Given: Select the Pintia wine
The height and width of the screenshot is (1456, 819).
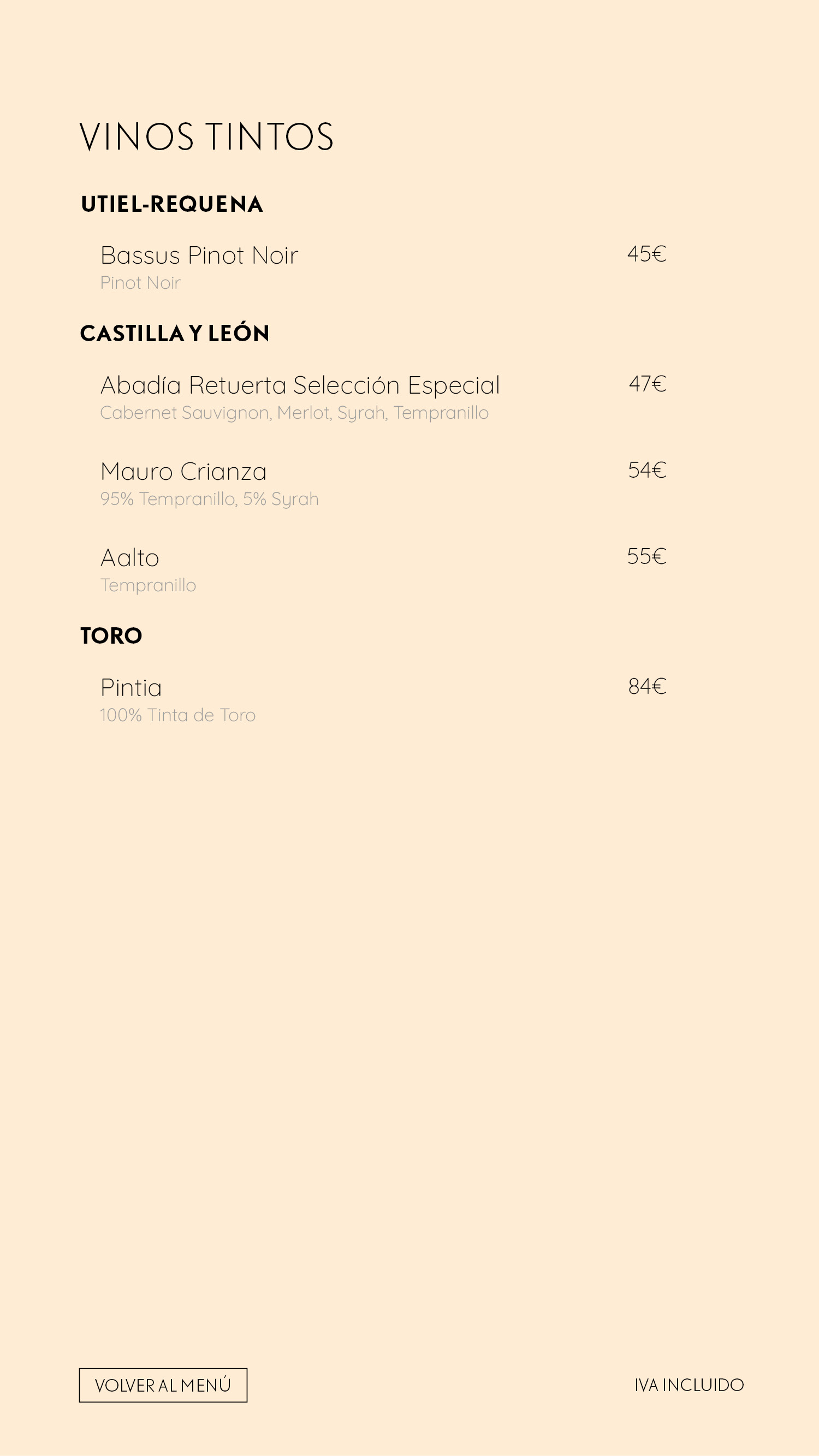Looking at the screenshot, I should tap(131, 688).
